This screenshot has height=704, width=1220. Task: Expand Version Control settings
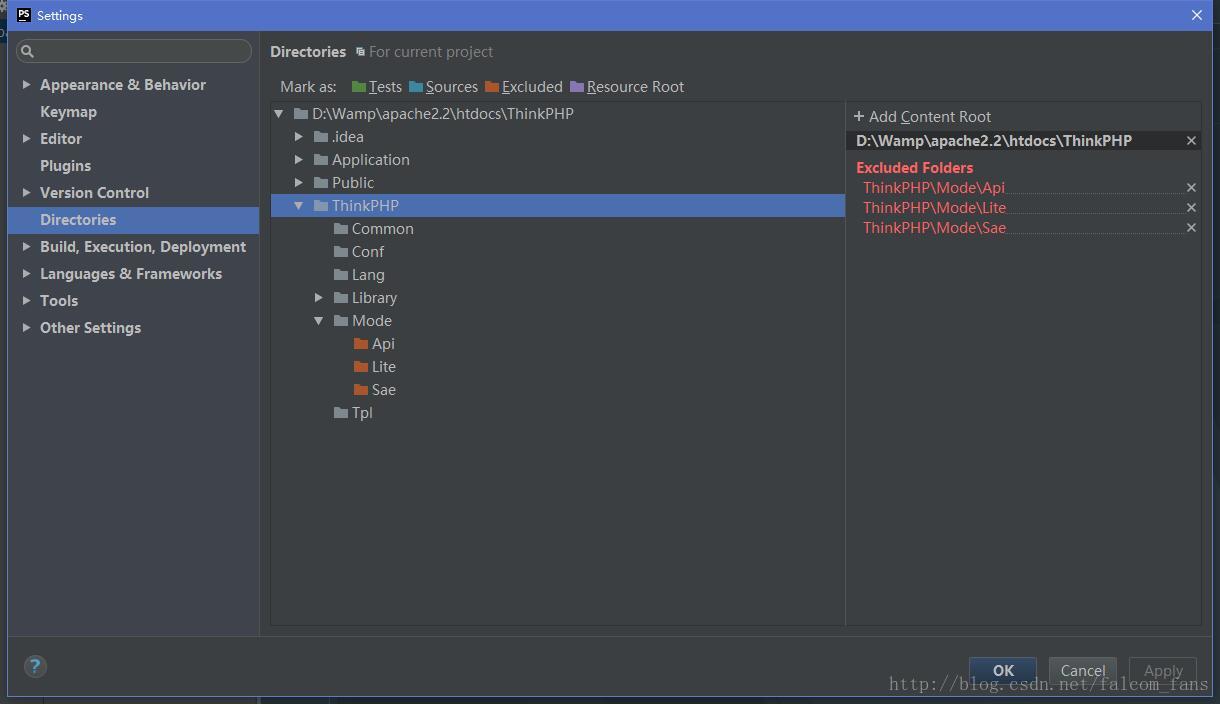26,193
